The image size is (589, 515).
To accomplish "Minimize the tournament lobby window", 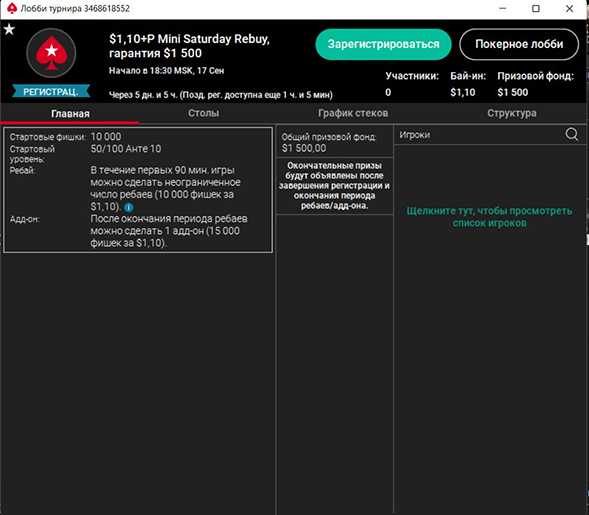I will [x=503, y=9].
